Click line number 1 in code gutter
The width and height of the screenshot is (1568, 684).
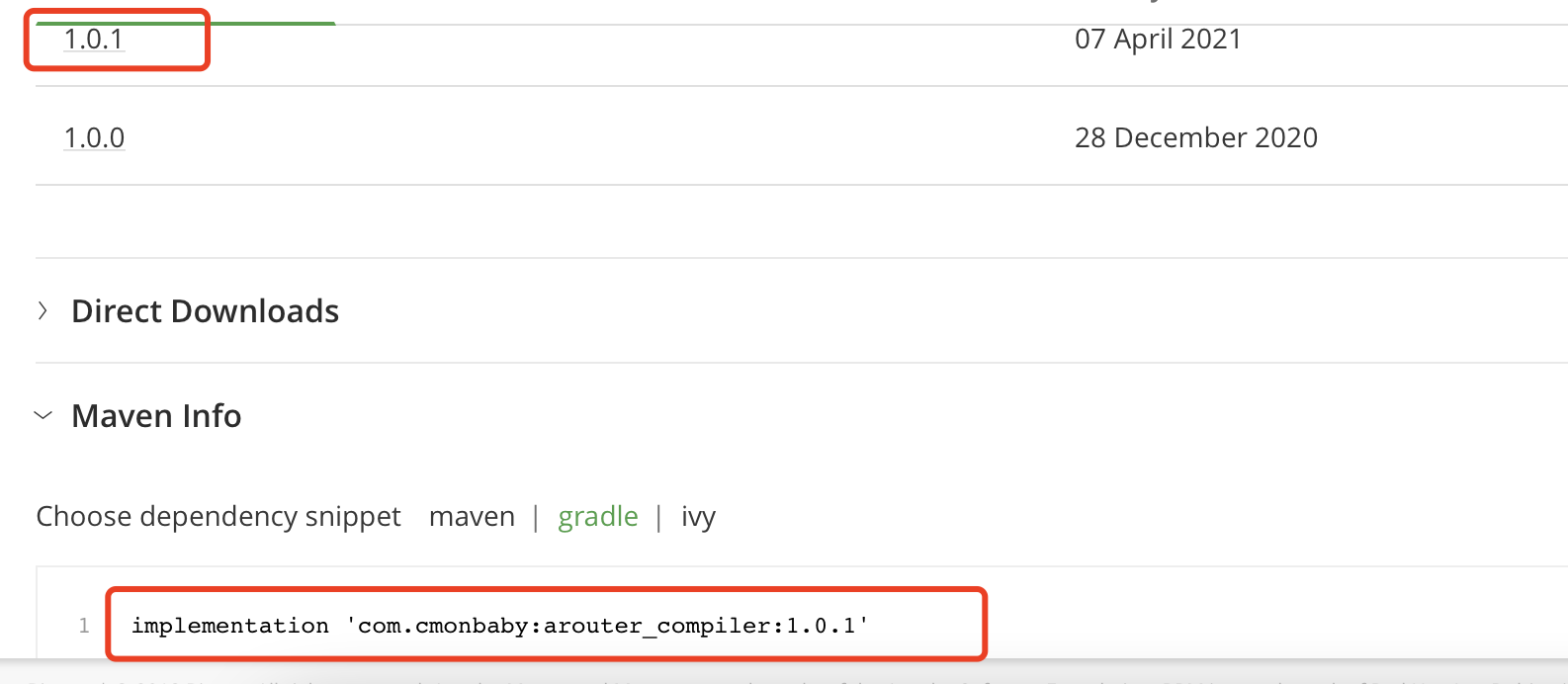tap(84, 626)
